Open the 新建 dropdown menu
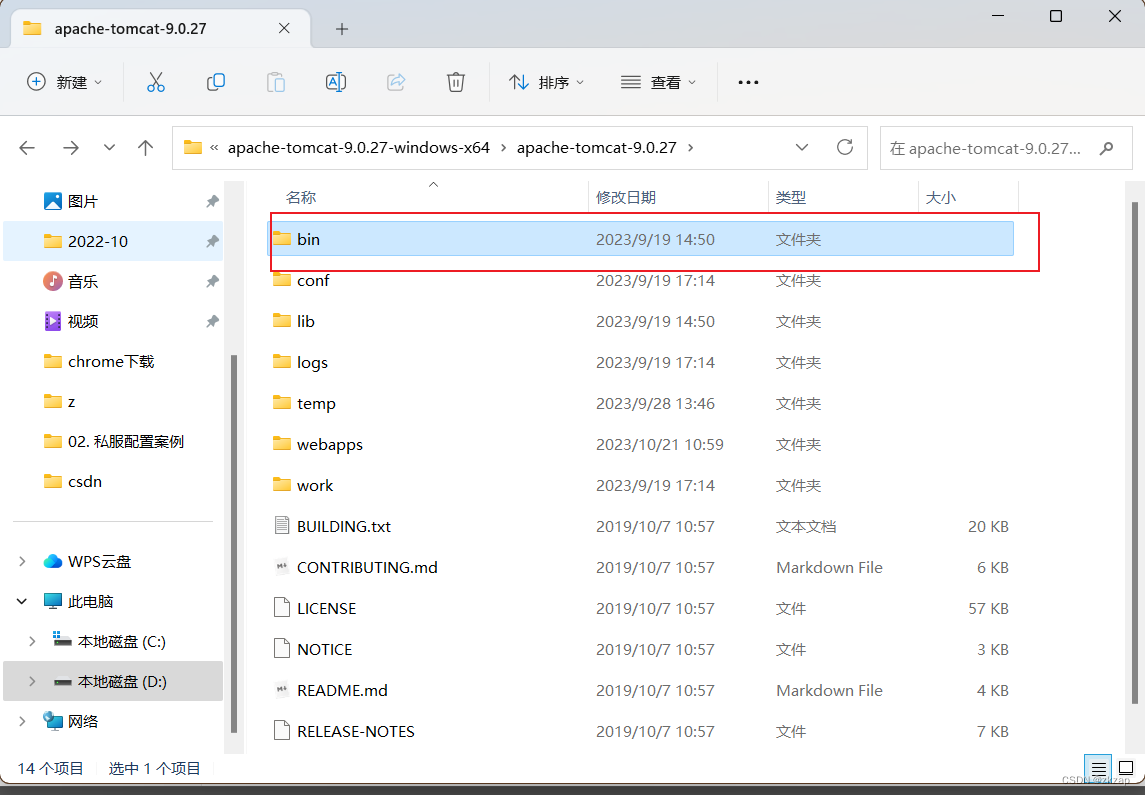1145x795 pixels. tap(64, 82)
